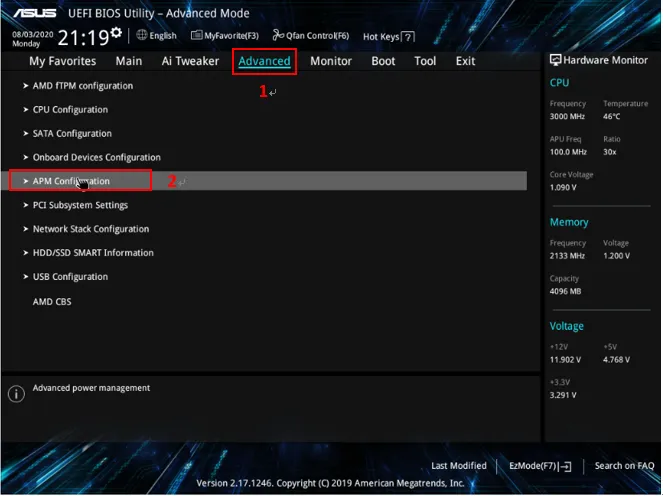This screenshot has height=496, width=663.
Task: Click the Hot Keys question mark icon
Action: 408,37
